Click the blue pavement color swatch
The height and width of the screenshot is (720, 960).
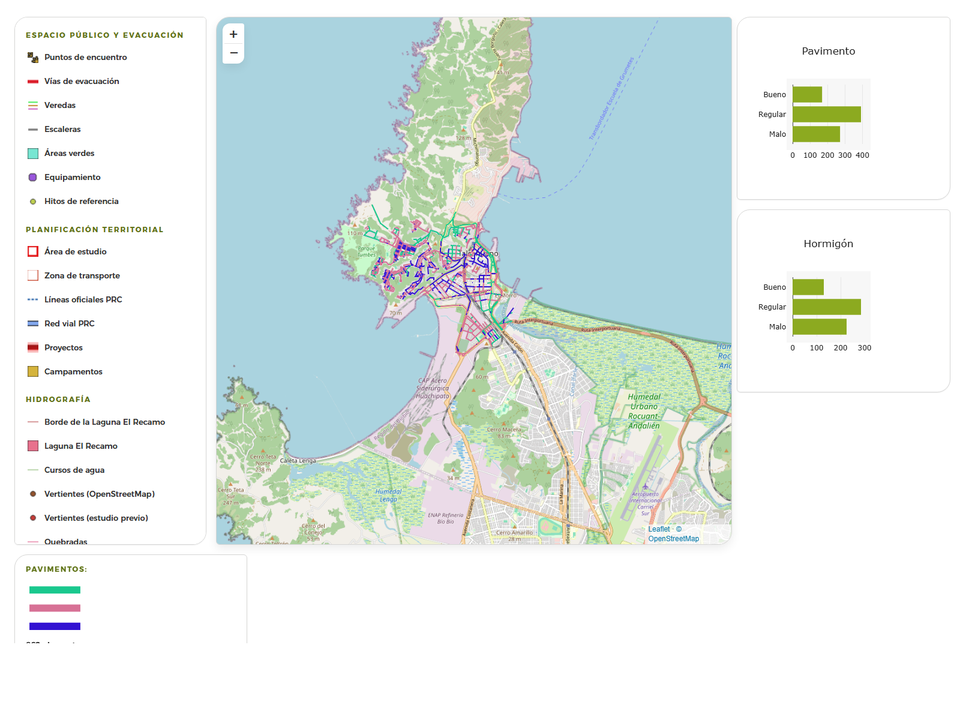coord(54,626)
